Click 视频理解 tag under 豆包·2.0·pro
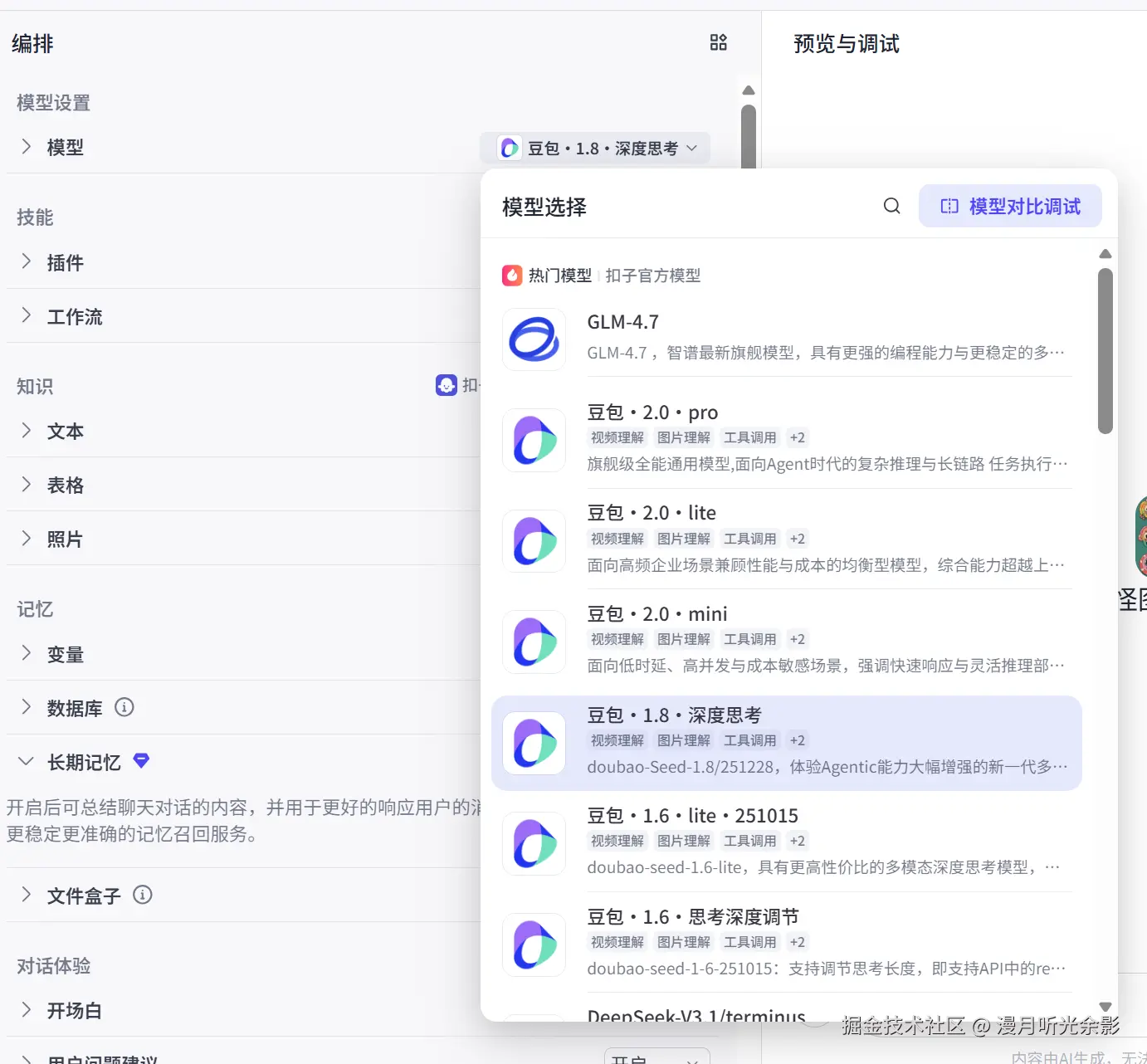Image resolution: width=1147 pixels, height=1064 pixels. [617, 437]
